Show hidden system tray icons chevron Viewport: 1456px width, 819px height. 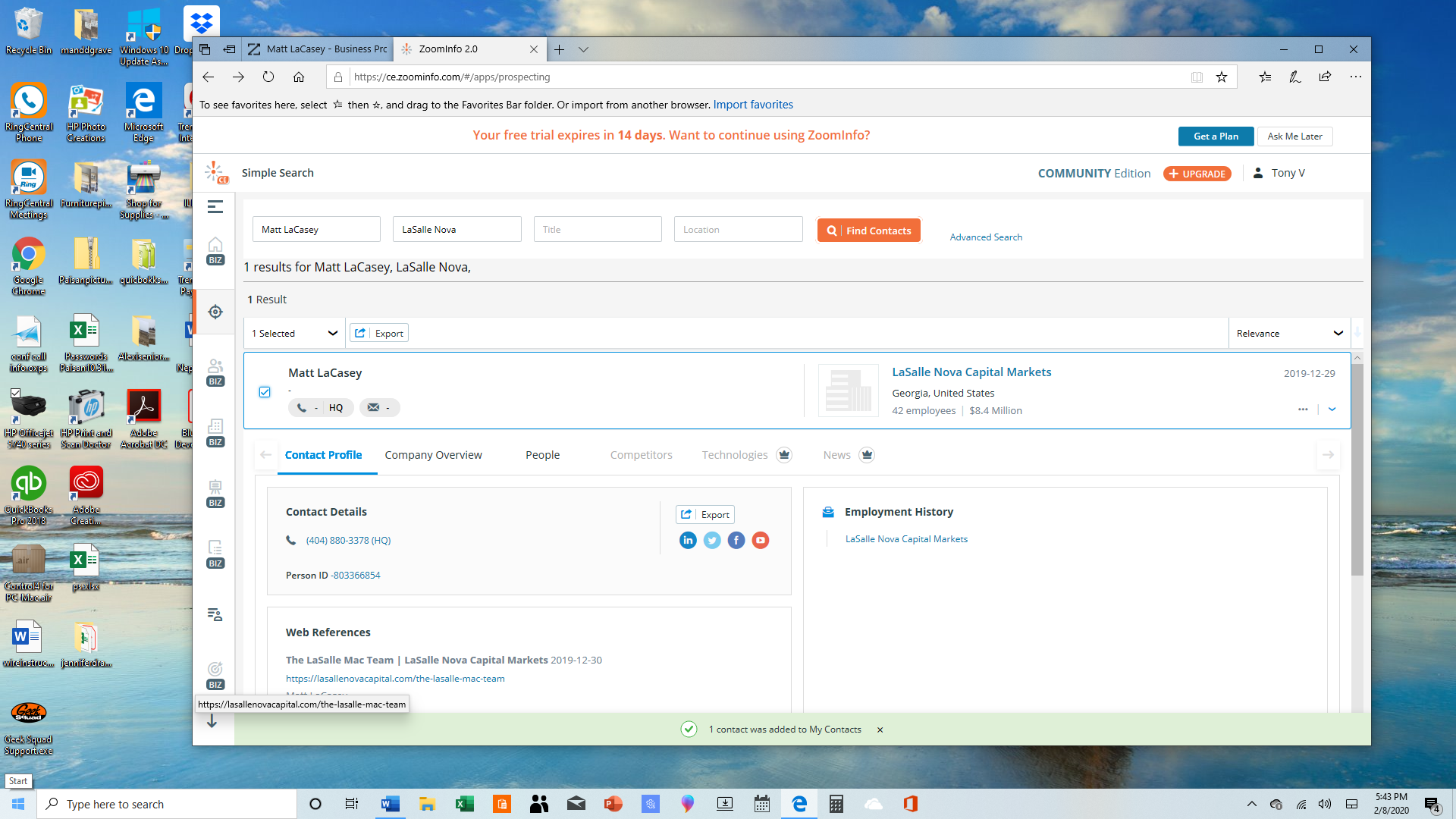coord(1252,804)
